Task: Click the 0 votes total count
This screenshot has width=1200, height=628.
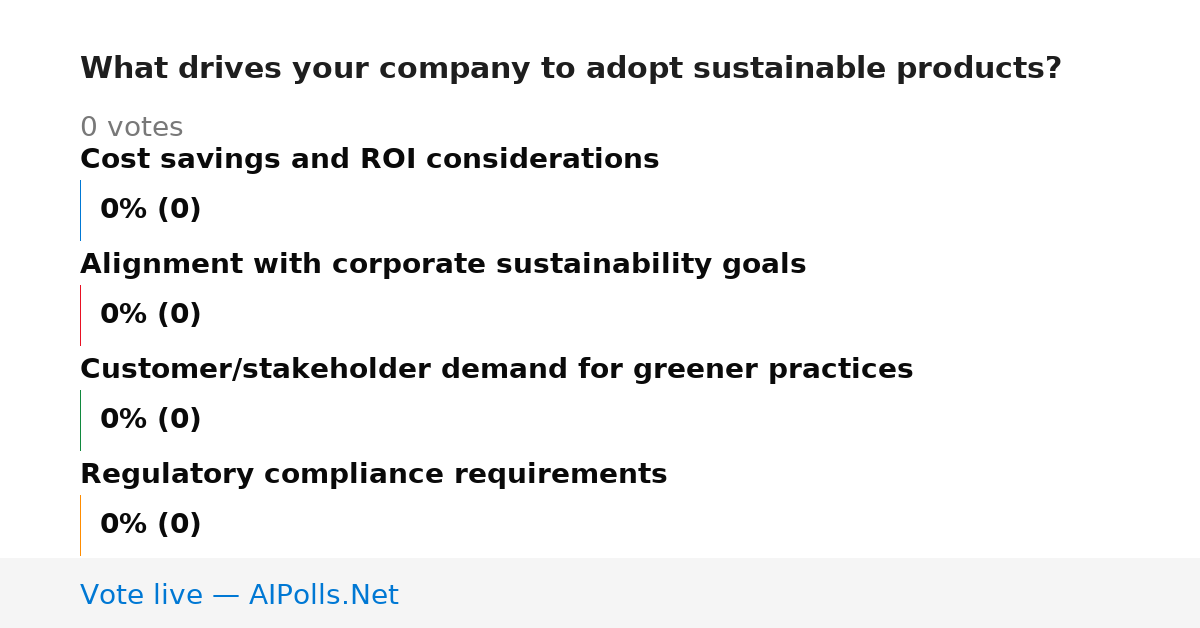Action: pos(131,128)
